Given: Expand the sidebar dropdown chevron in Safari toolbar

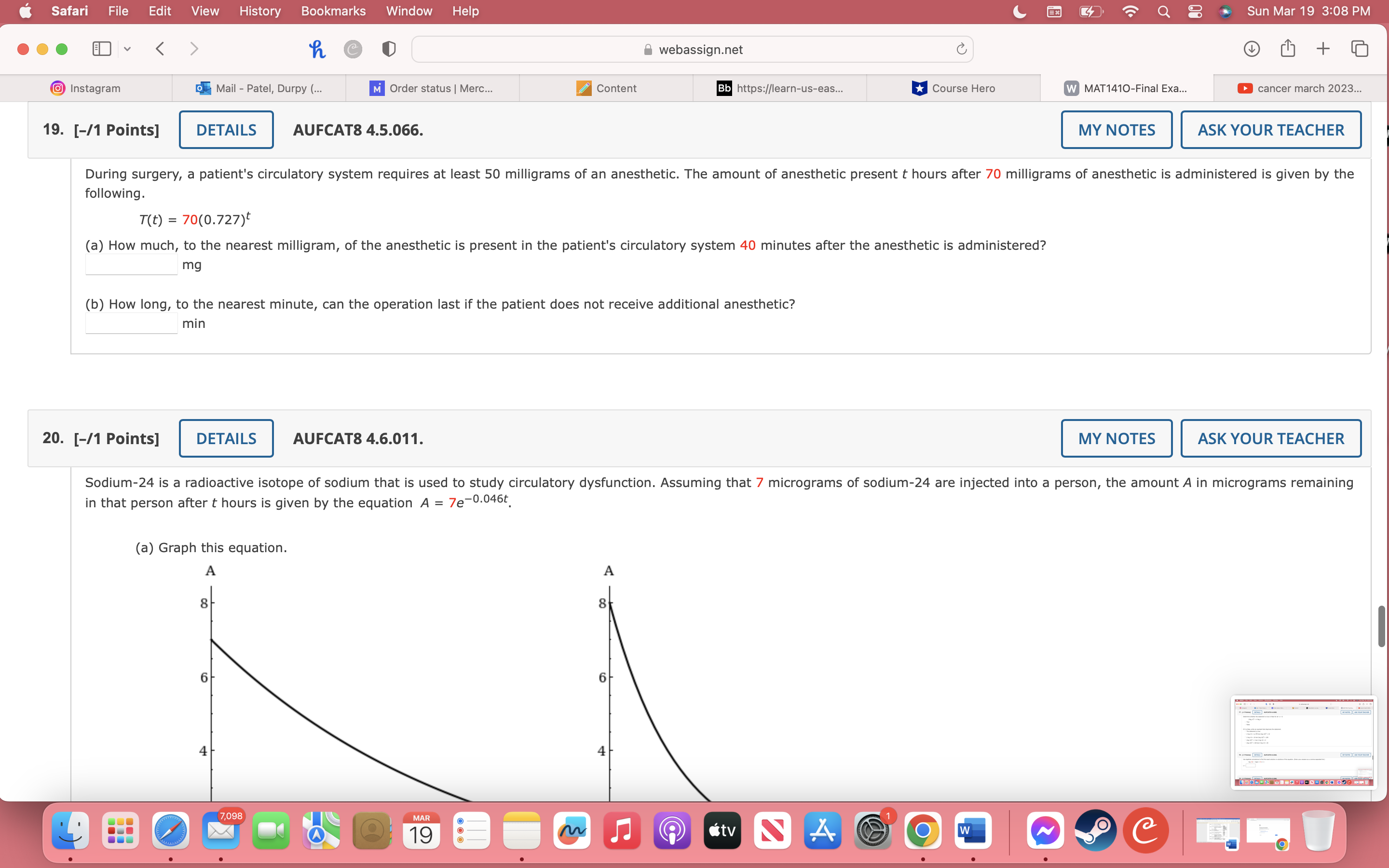Looking at the screenshot, I should [x=127, y=49].
